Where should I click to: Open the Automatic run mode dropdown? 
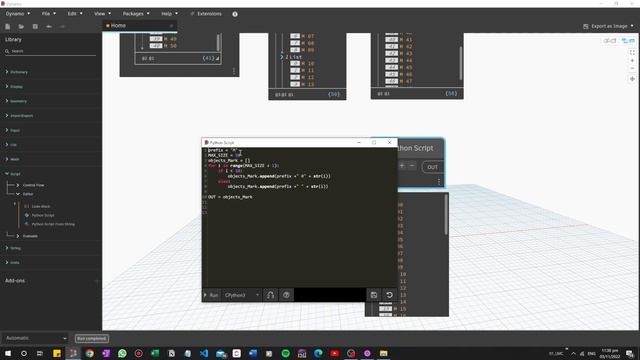36,338
